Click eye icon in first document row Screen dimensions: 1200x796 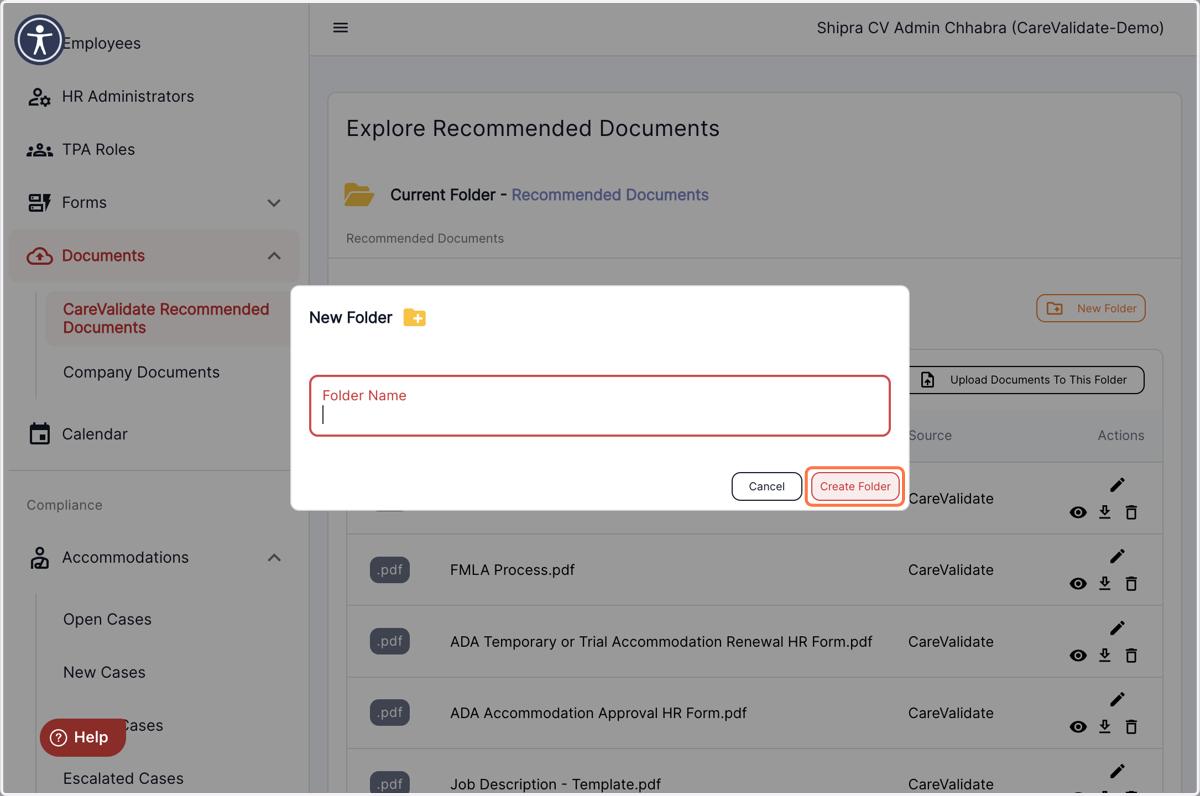(1078, 513)
